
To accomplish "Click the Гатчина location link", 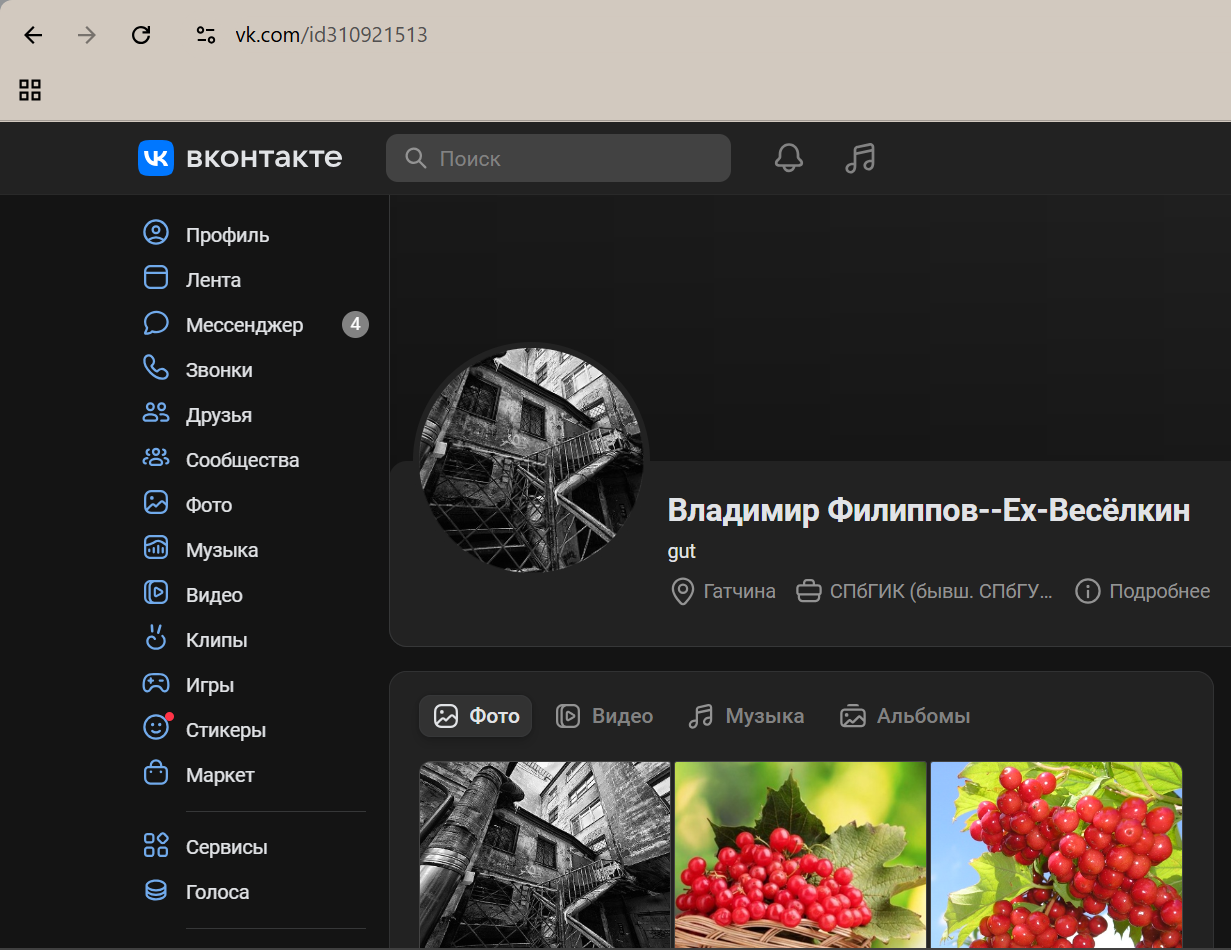I will pyautogui.click(x=724, y=591).
